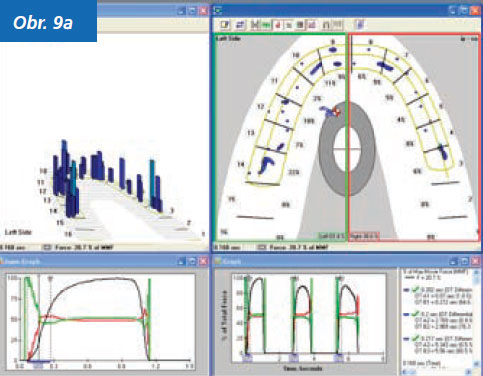Click tooth number 11 label in 2D arch
483x376 pixels.
pyautogui.click(x=274, y=81)
